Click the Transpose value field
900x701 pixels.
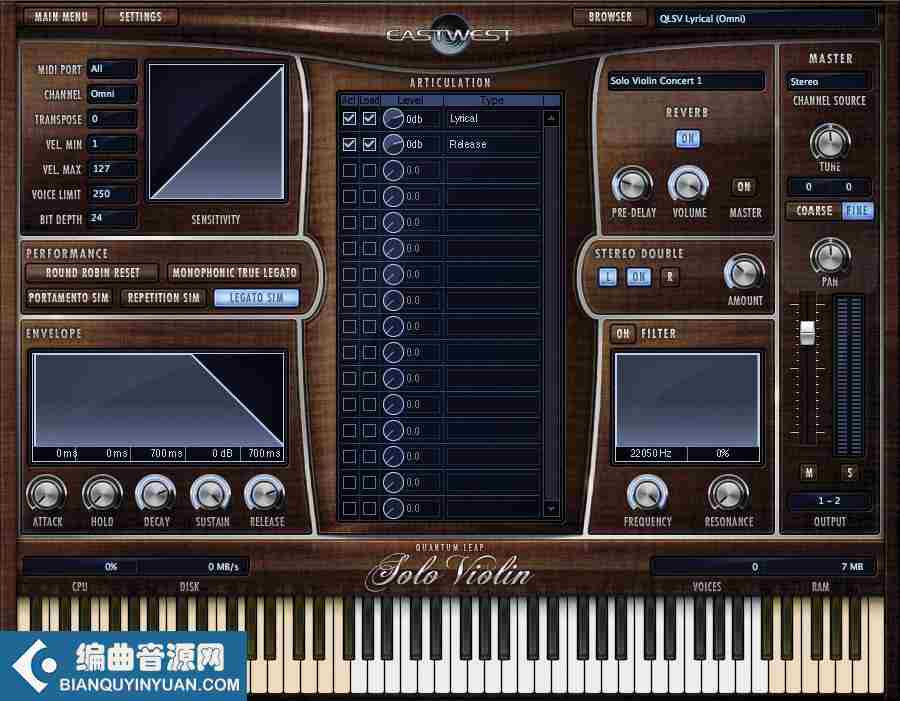point(112,119)
